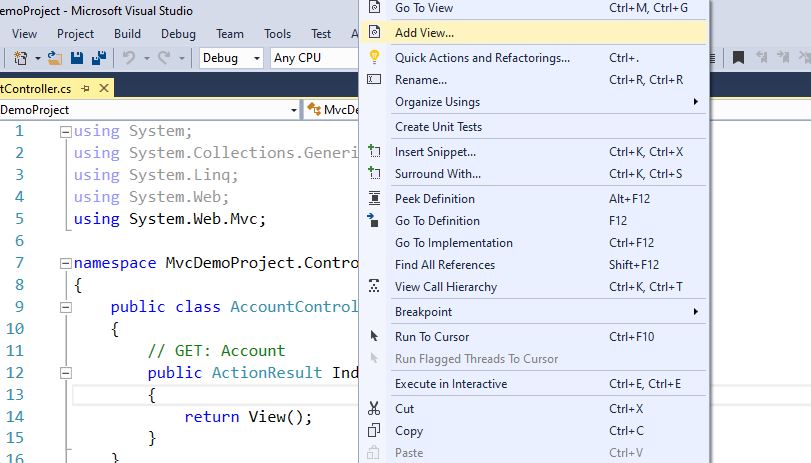Viewport: 811px width, 463px height.
Task: Close the AccountController.cs tab
Action: pyautogui.click(x=105, y=88)
